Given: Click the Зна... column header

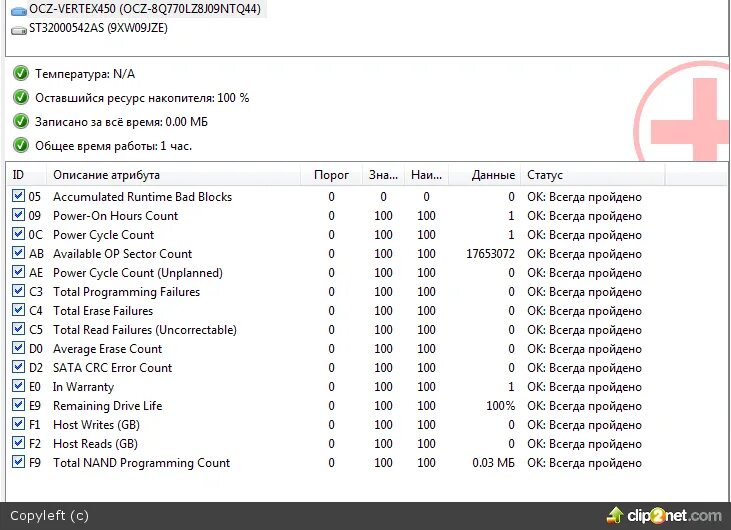Looking at the screenshot, I should pos(383,175).
